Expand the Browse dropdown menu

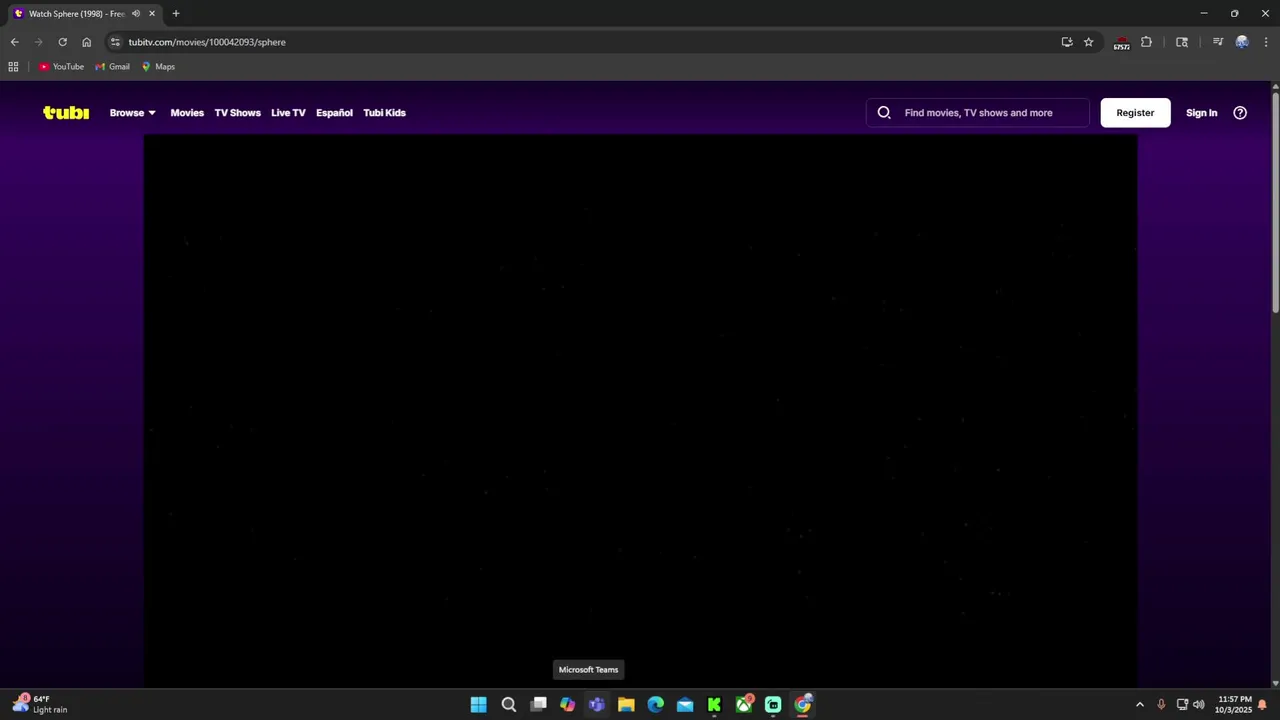pyautogui.click(x=133, y=113)
